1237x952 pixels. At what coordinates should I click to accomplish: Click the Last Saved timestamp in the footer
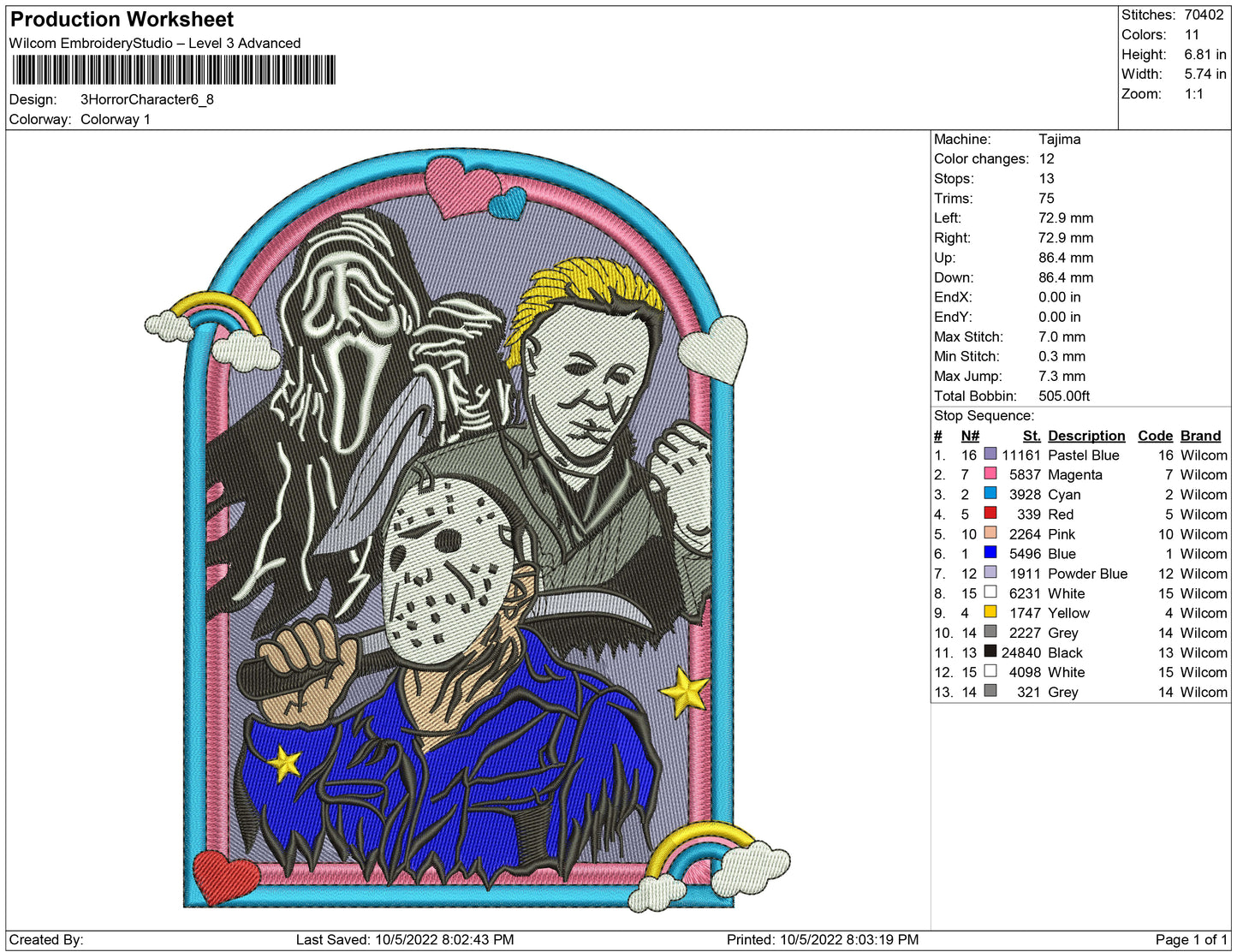click(405, 940)
